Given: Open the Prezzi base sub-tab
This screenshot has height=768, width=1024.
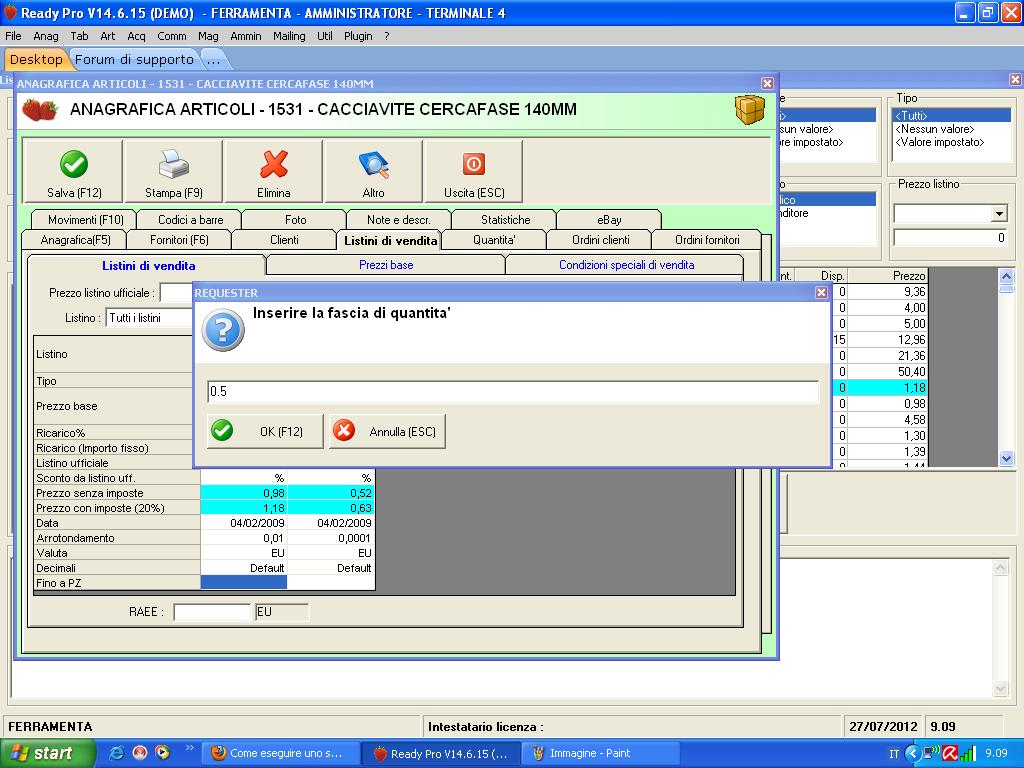Looking at the screenshot, I should tap(386, 265).
